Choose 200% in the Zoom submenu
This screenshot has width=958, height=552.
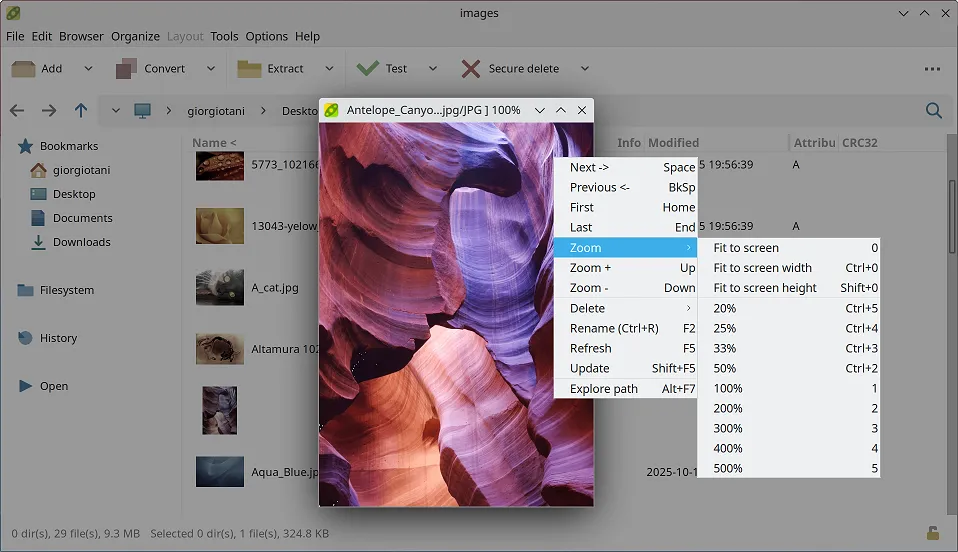click(x=728, y=408)
